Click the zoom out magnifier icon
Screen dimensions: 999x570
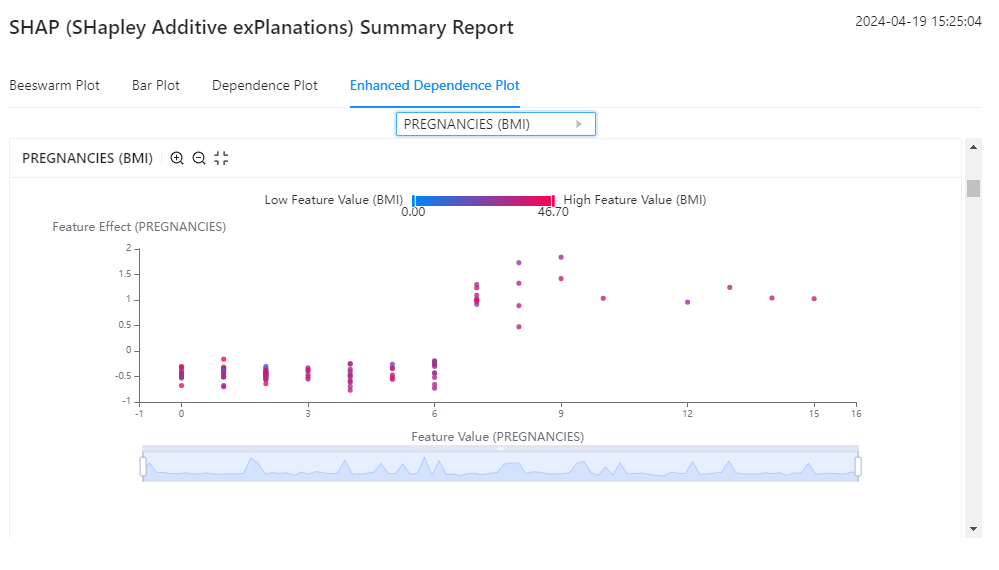click(199, 158)
